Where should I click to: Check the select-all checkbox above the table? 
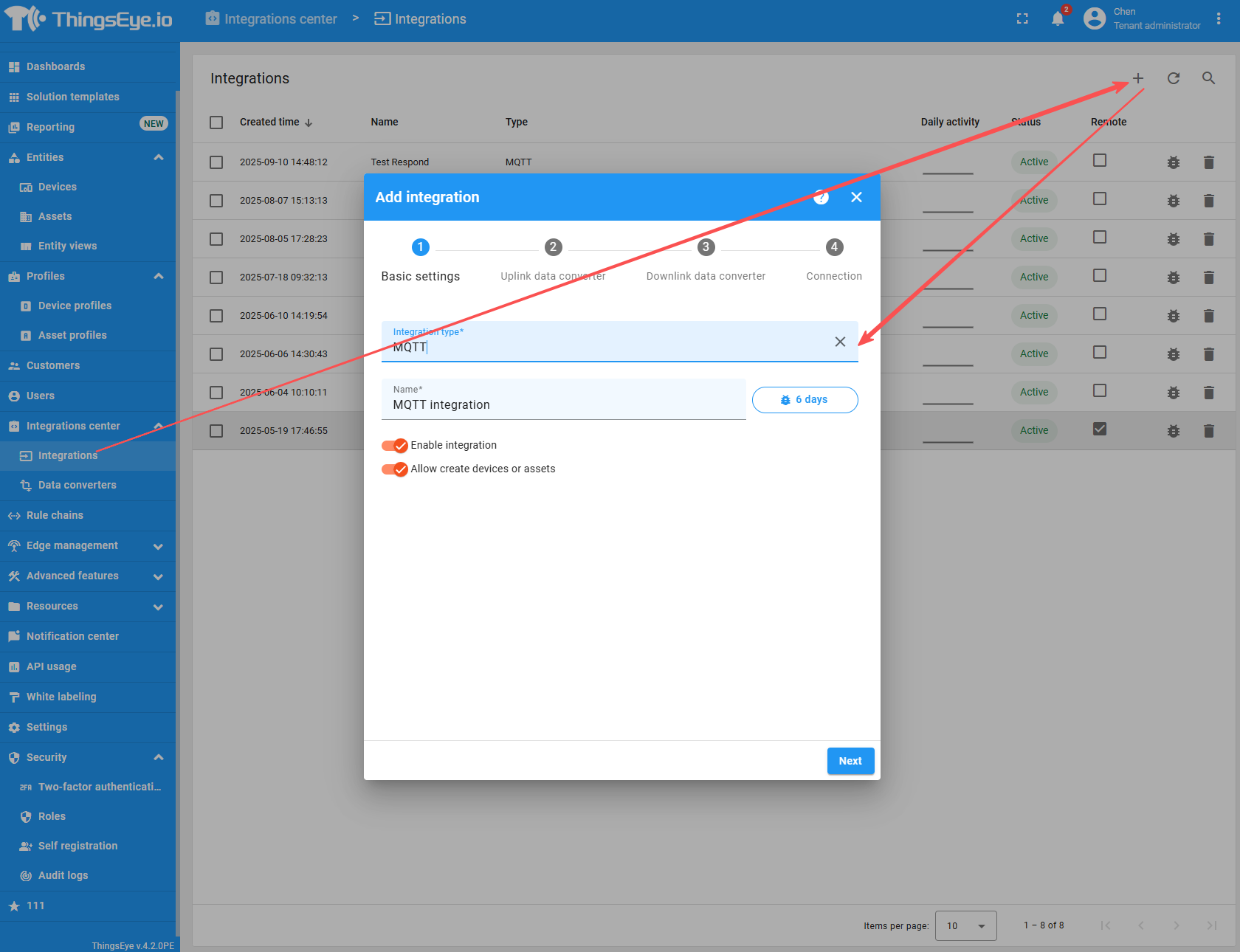point(216,122)
